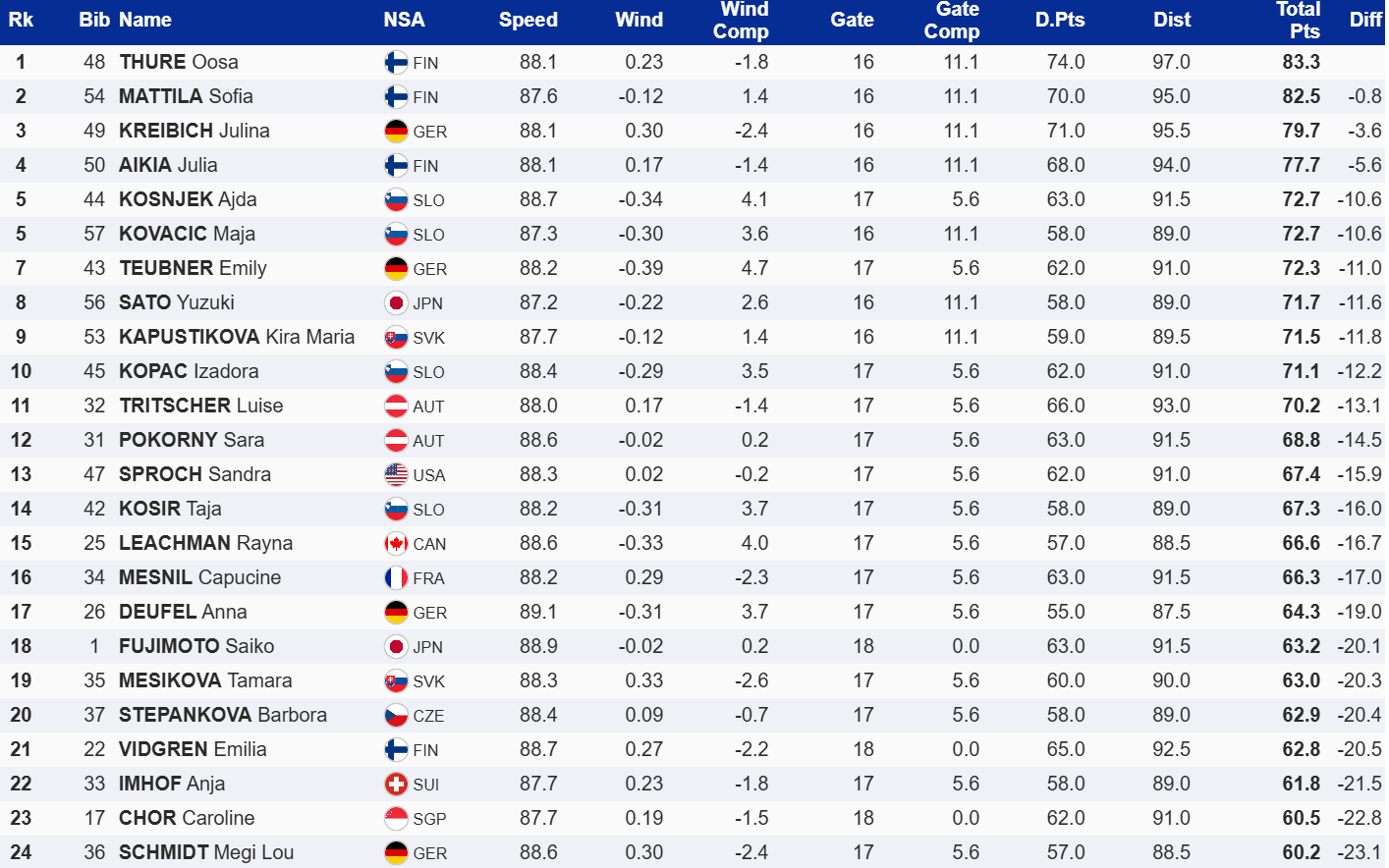
Task: Click the Total Pts column header
Action: [x=1299, y=20]
